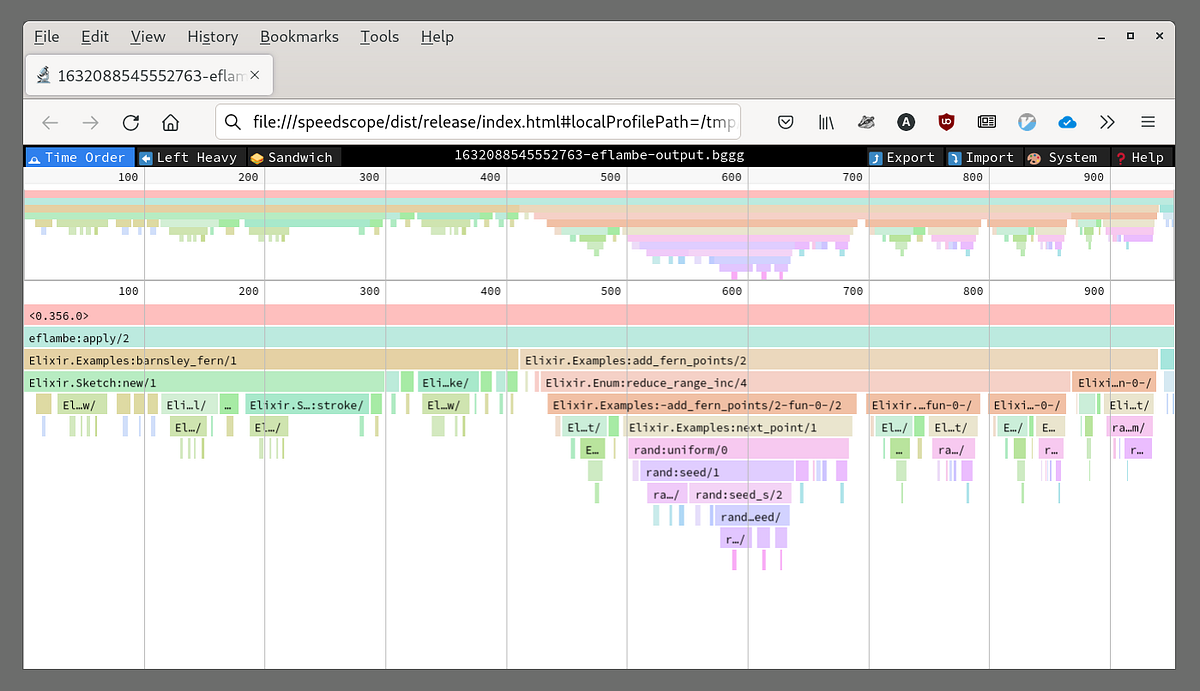The height and width of the screenshot is (691, 1200).
Task: Click the blue cloud checkmark extension icon
Action: 1067,122
